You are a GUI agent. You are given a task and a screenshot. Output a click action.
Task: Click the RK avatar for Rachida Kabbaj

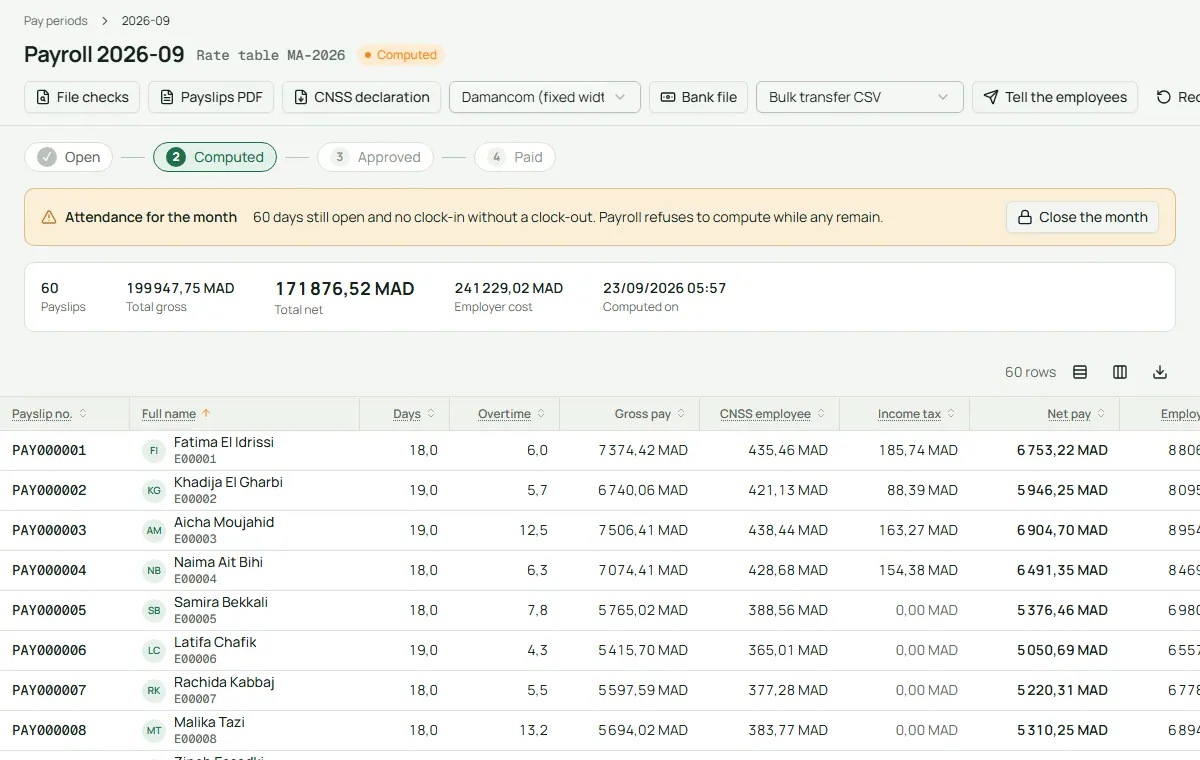click(154, 691)
